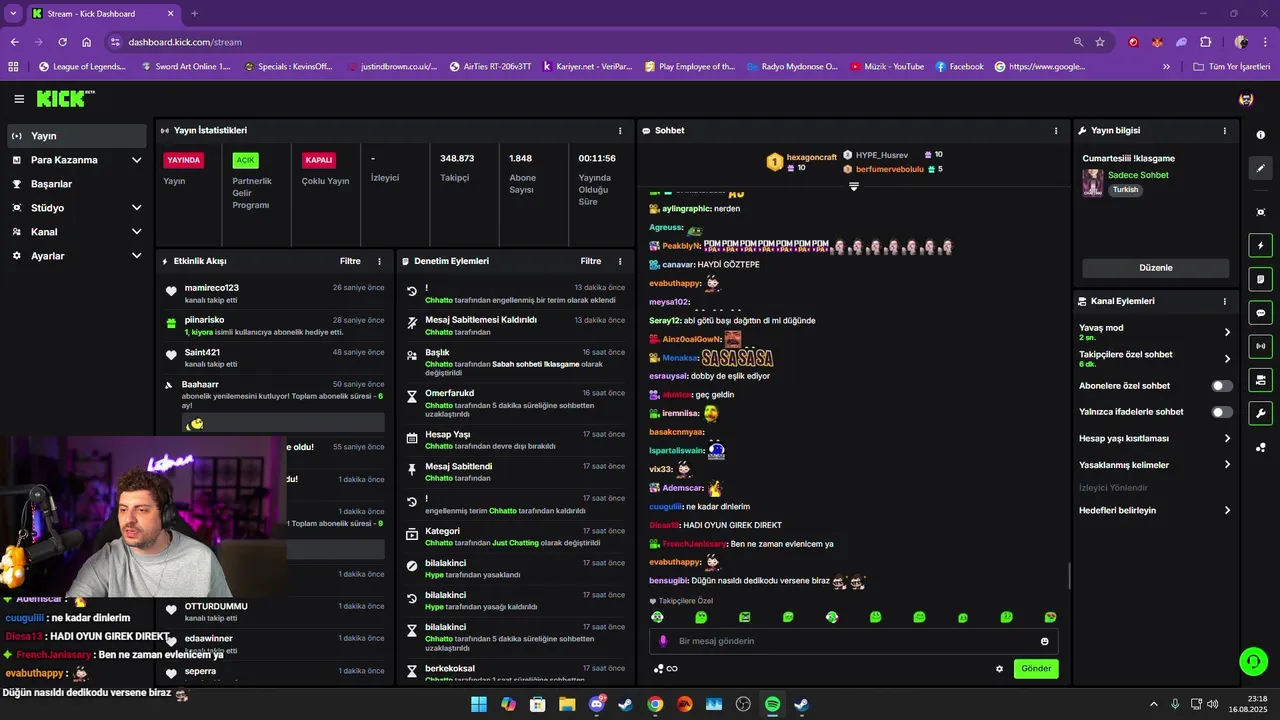Toggle the wrench widget in the right rail
The image size is (1280, 720).
[x=1260, y=413]
